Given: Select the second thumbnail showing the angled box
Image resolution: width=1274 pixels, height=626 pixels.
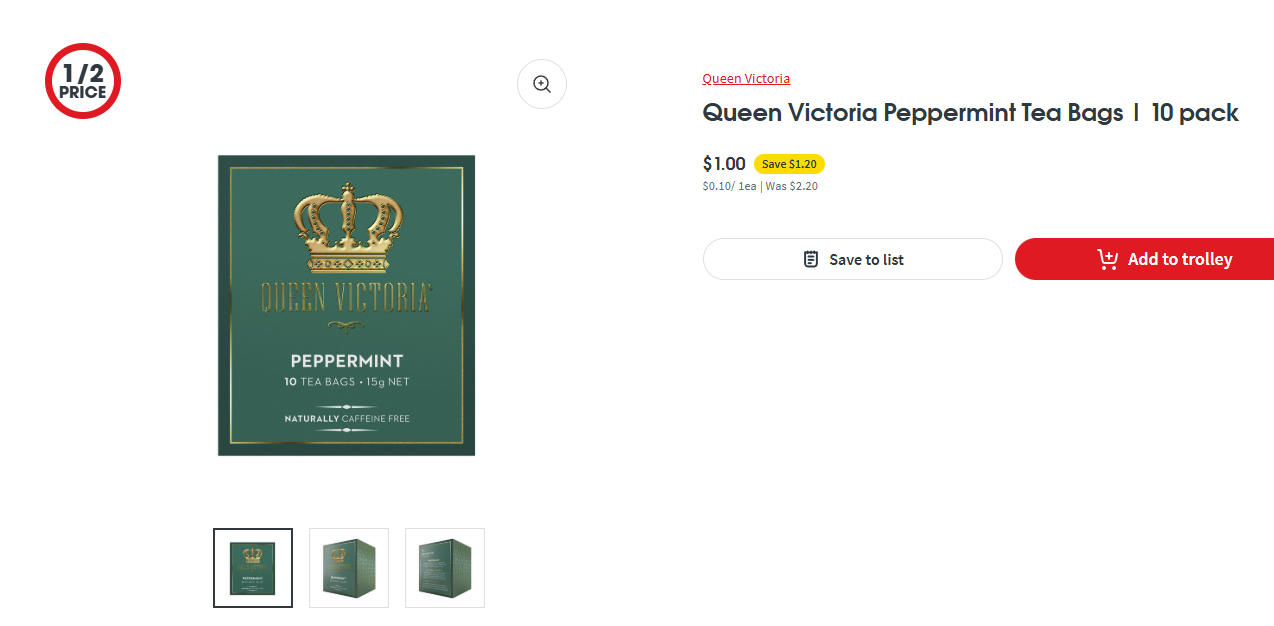Looking at the screenshot, I should [x=349, y=568].
